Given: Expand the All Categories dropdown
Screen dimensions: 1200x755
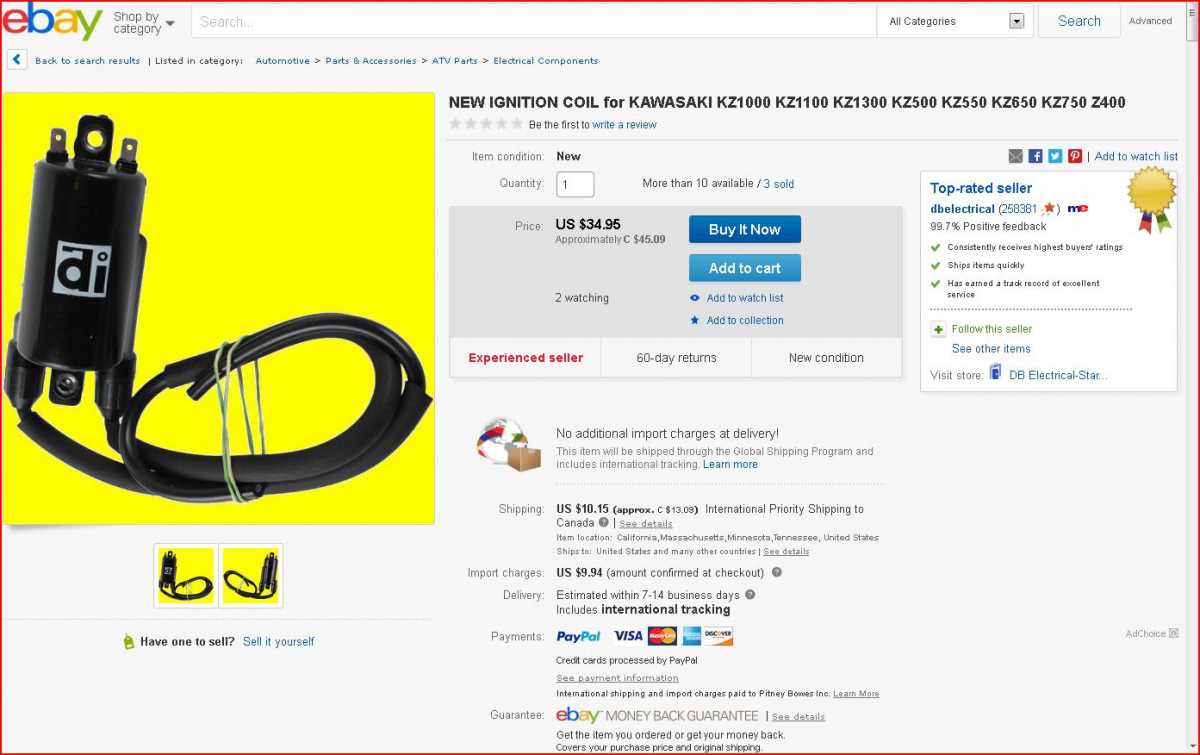Looking at the screenshot, I should point(957,21).
